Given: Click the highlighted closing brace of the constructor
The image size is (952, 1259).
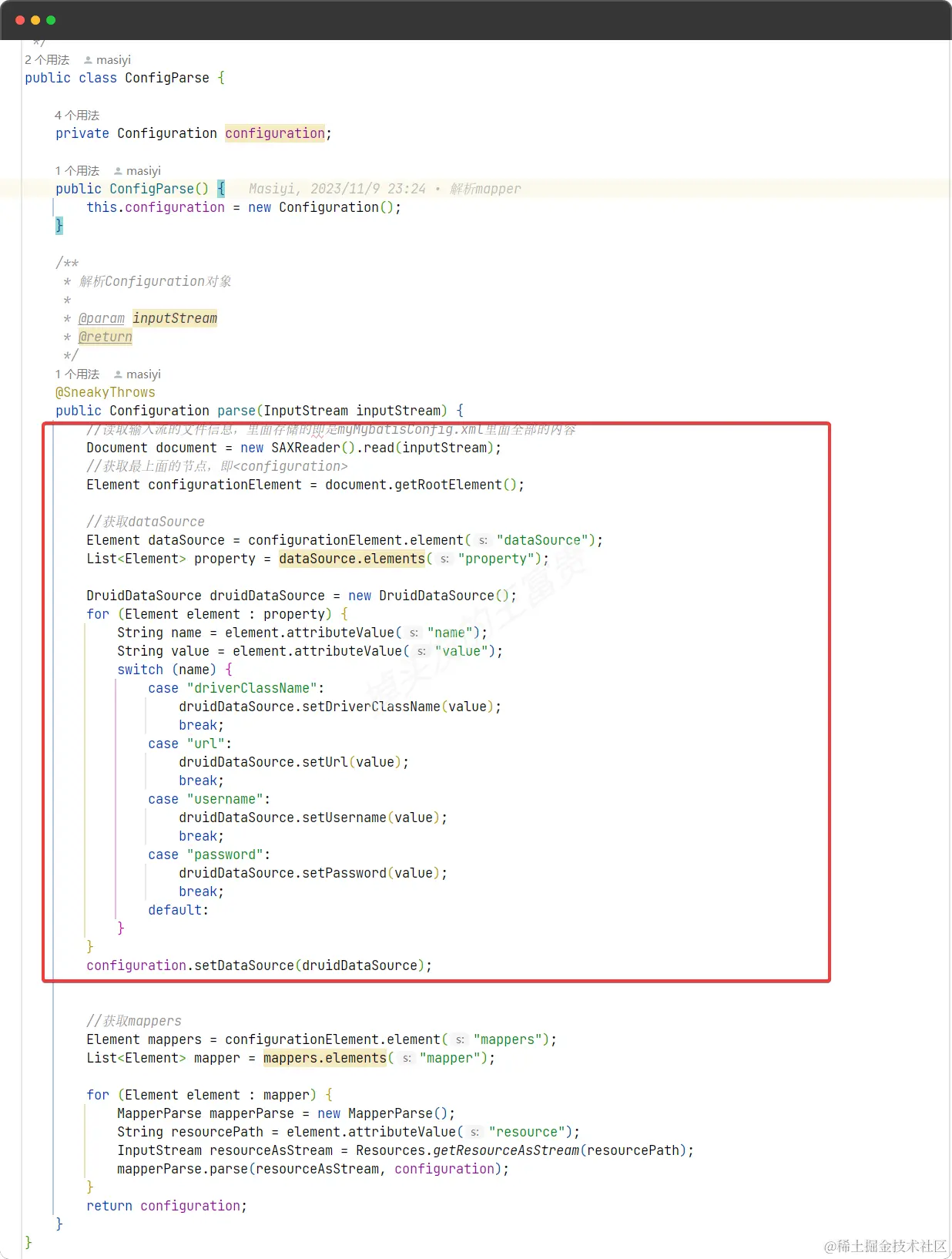Looking at the screenshot, I should (x=59, y=226).
